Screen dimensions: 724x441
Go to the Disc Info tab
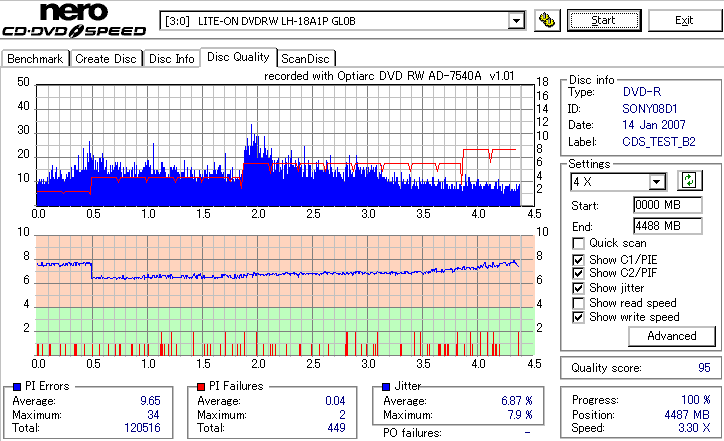[171, 59]
